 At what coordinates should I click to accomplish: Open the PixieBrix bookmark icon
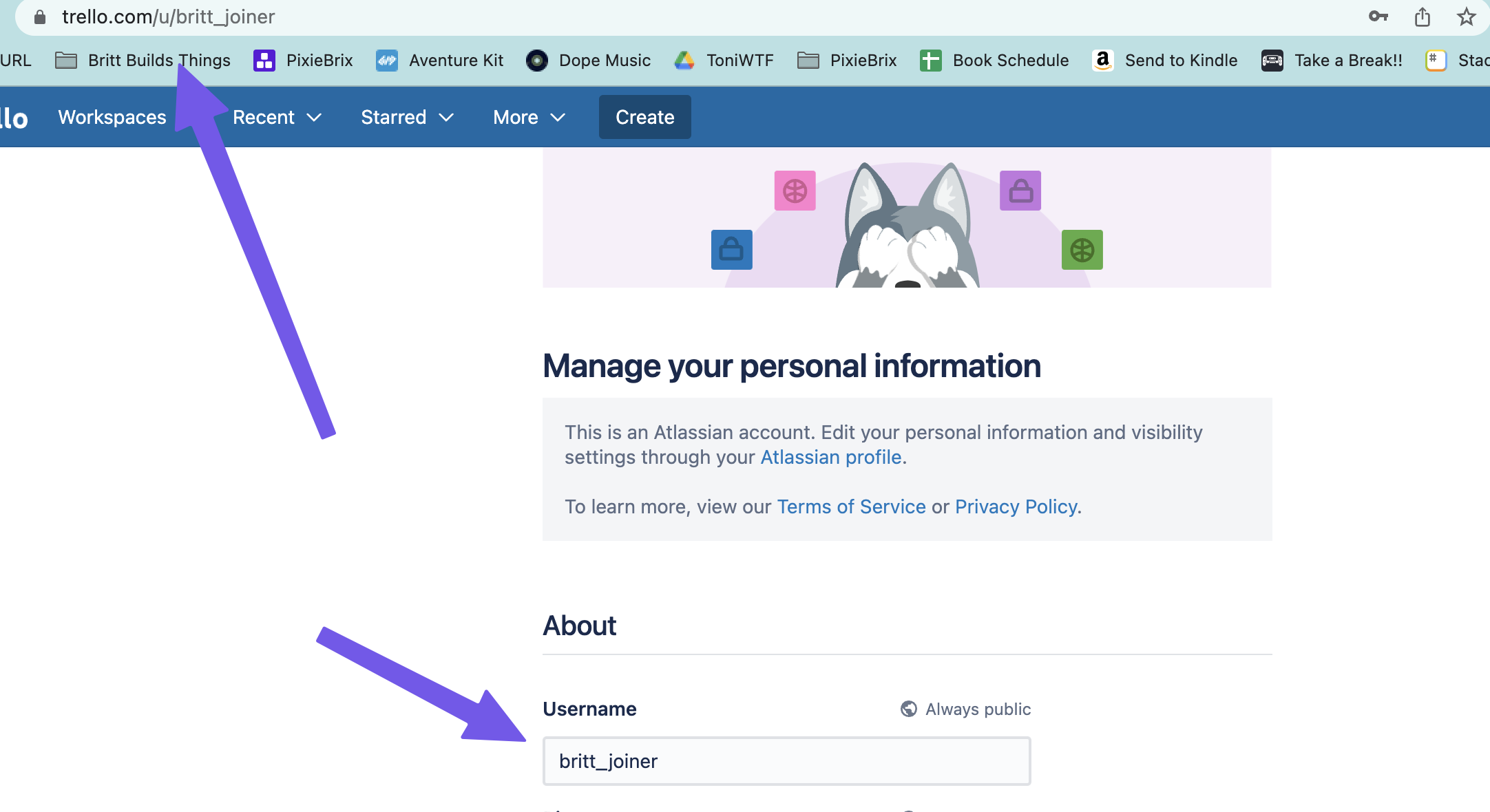265,61
